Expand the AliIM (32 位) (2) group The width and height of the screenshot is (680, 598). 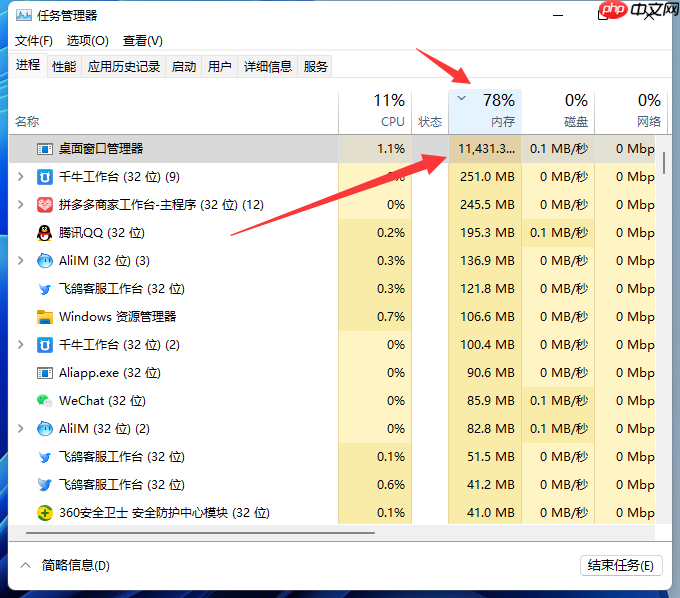tap(20, 428)
